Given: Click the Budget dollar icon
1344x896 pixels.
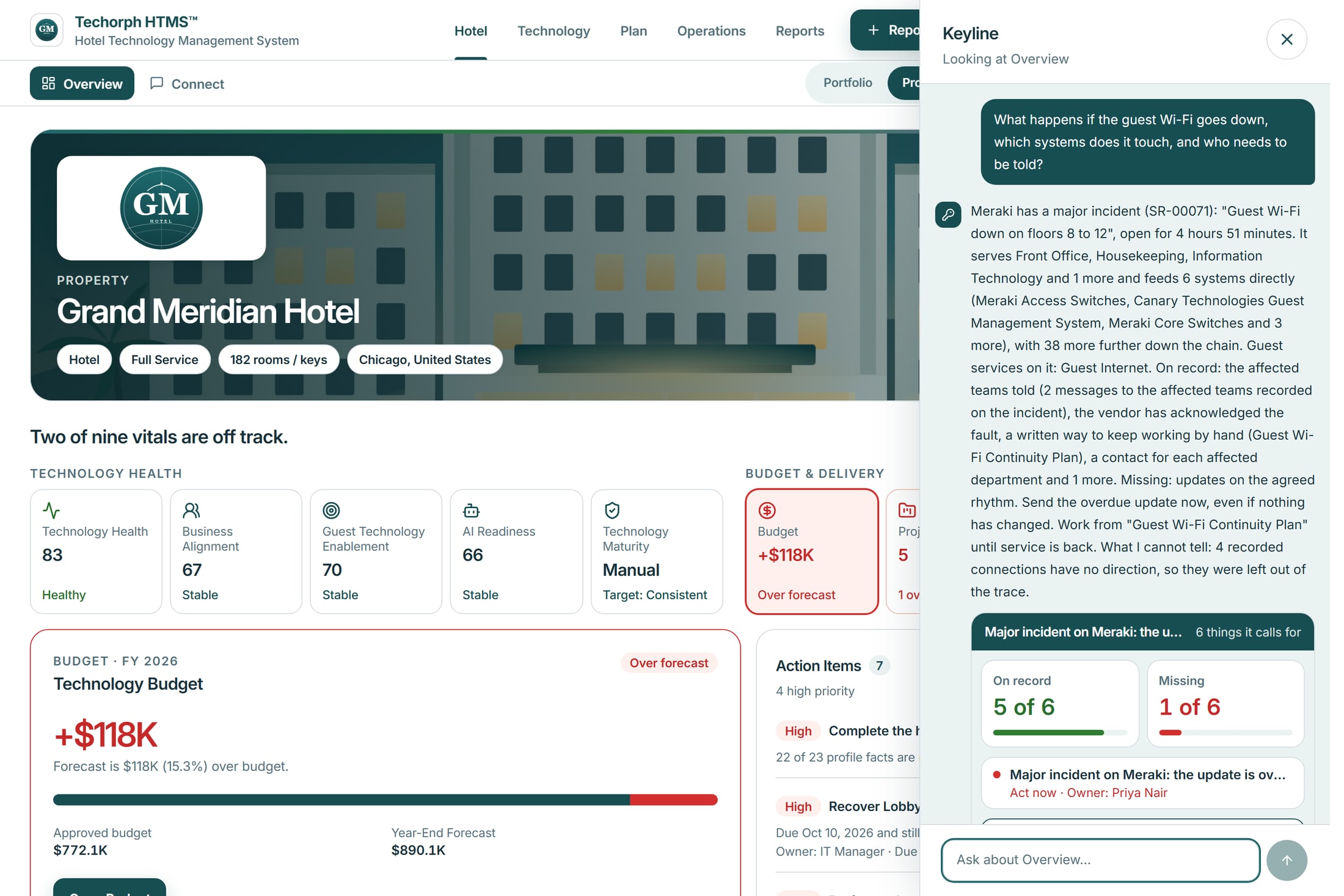Looking at the screenshot, I should coord(767,510).
